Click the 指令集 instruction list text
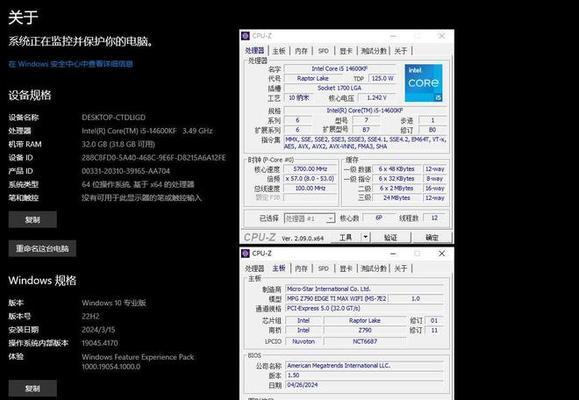This screenshot has width=579, height=400. click(x=365, y=143)
